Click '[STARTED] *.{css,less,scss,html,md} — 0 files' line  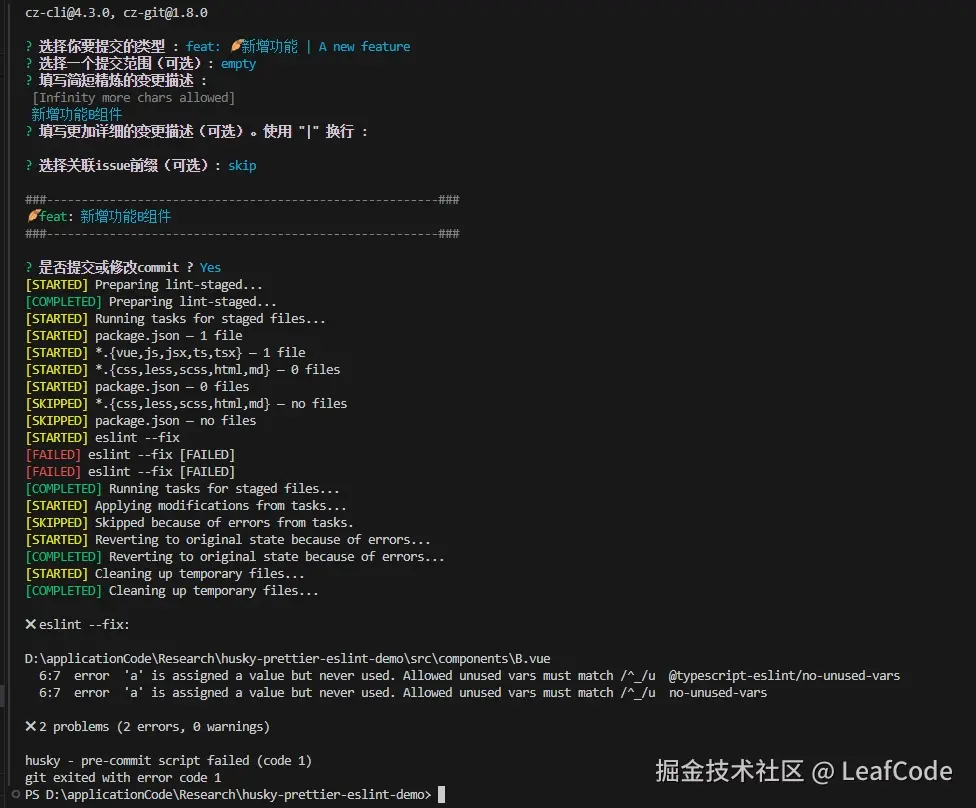182,370
